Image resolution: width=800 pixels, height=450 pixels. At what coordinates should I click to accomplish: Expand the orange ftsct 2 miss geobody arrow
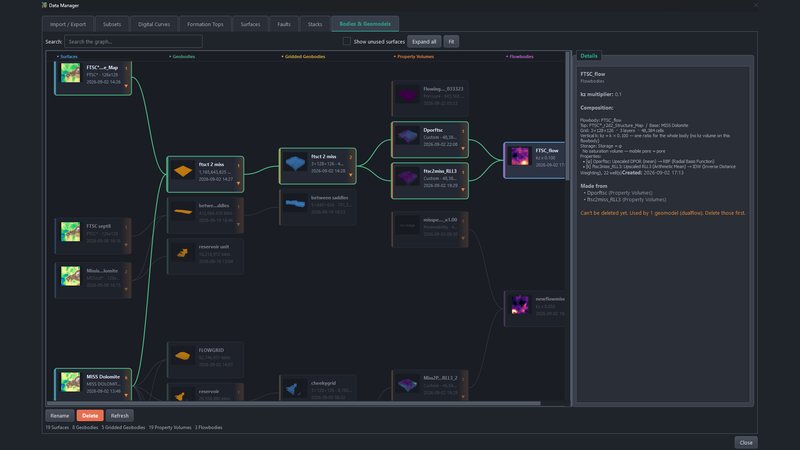pos(238,183)
